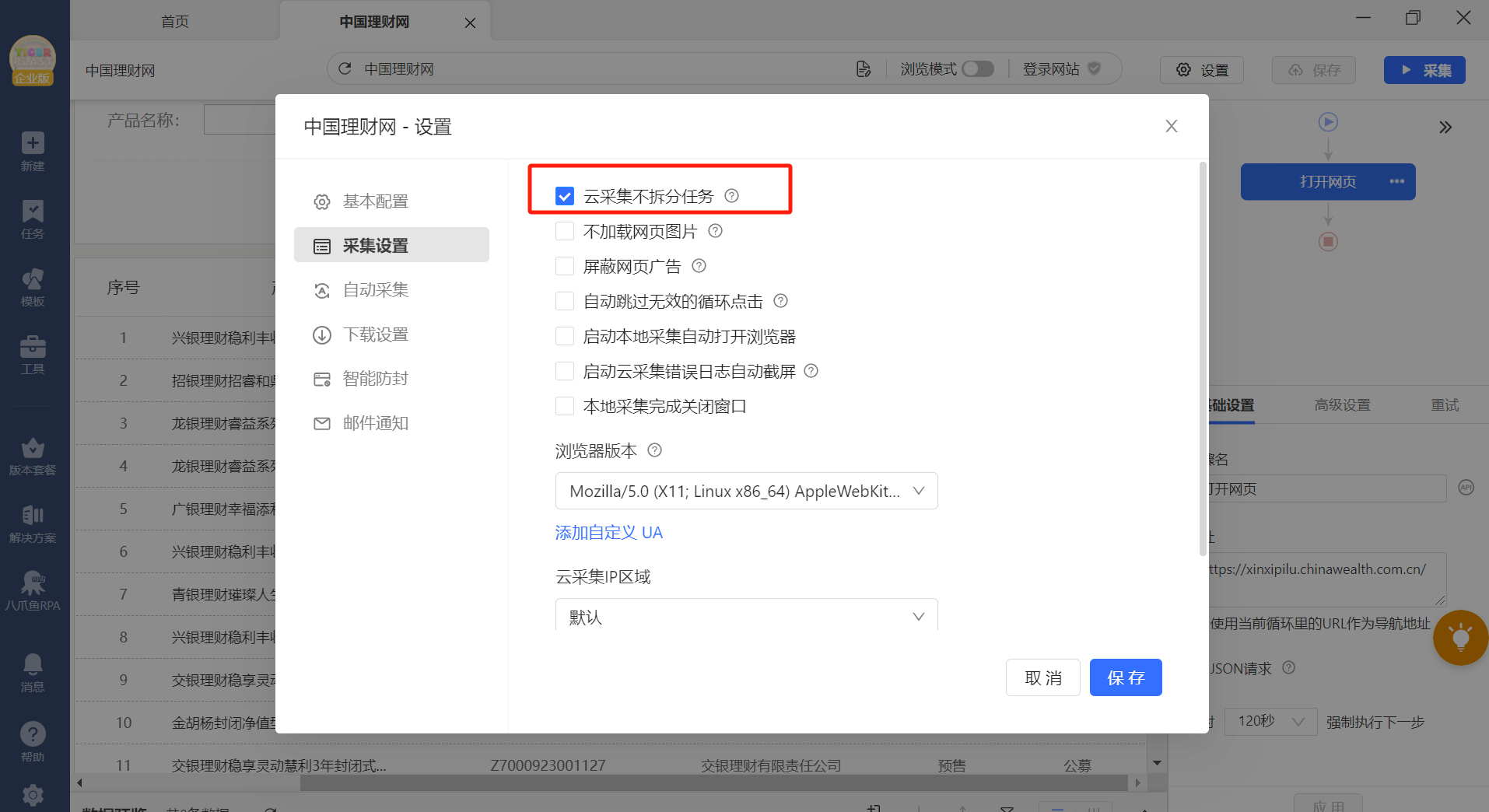
Task: Enable 屏蔽网页广告 checkbox
Action: (565, 266)
